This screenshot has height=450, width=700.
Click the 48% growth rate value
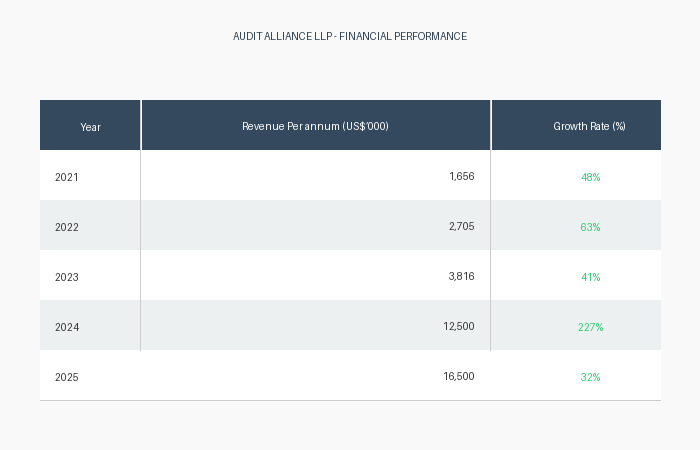point(590,177)
